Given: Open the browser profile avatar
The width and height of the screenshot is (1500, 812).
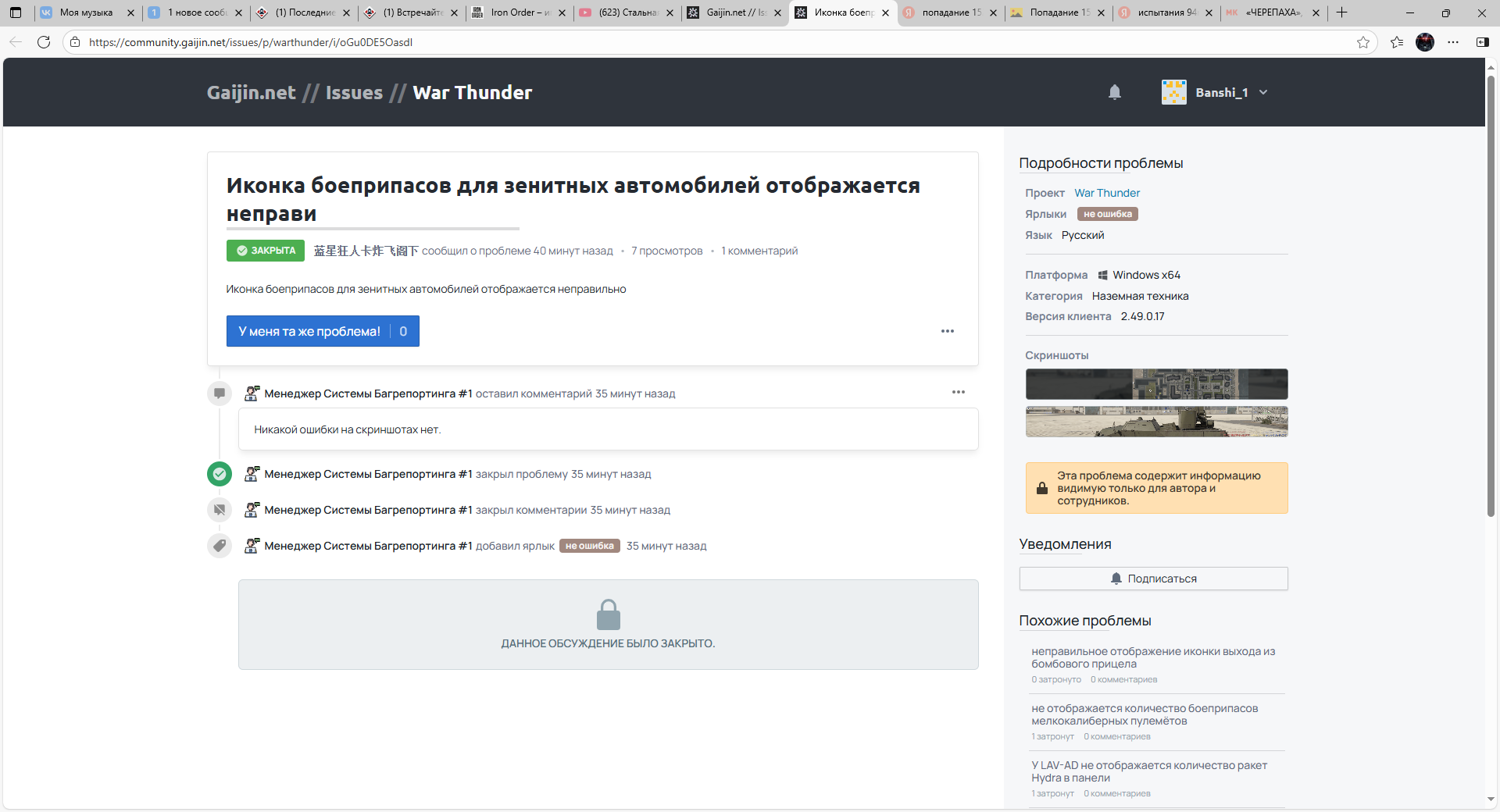Looking at the screenshot, I should pos(1425,42).
